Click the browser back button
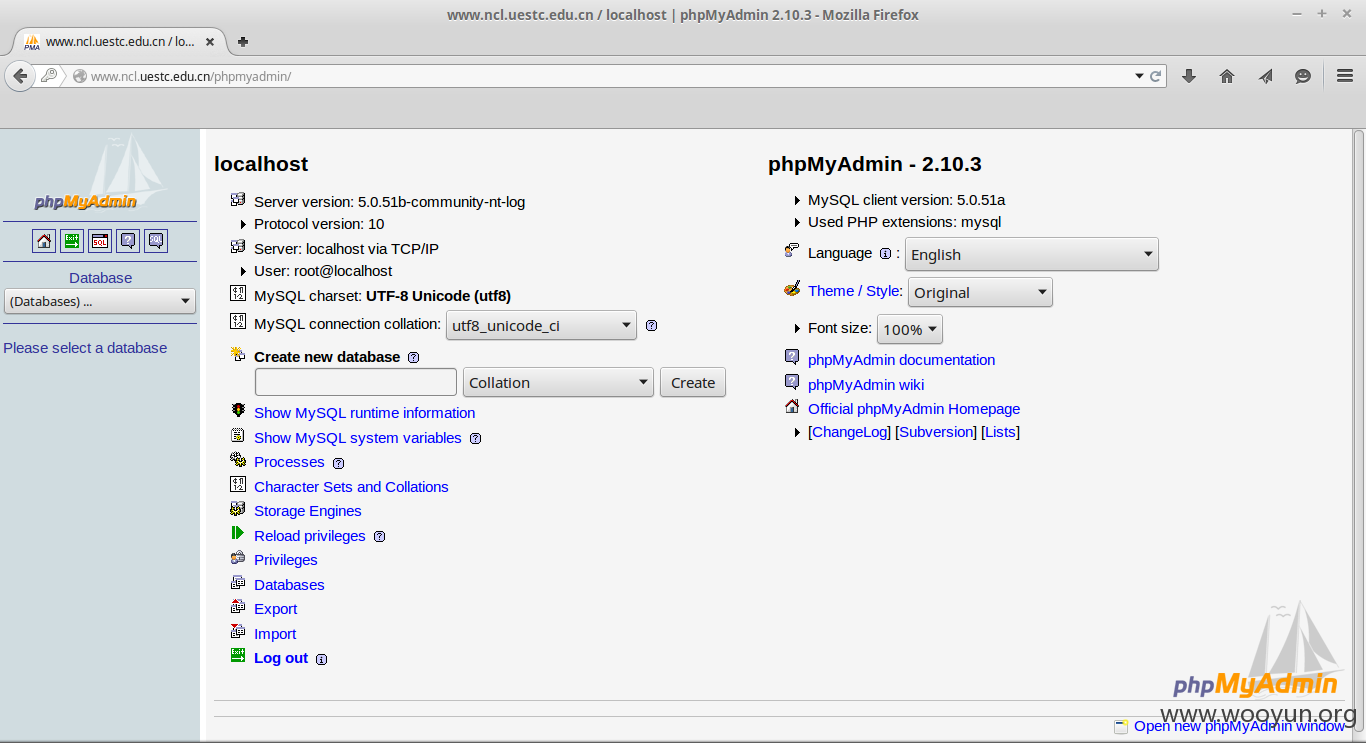1366x743 pixels. pos(19,76)
